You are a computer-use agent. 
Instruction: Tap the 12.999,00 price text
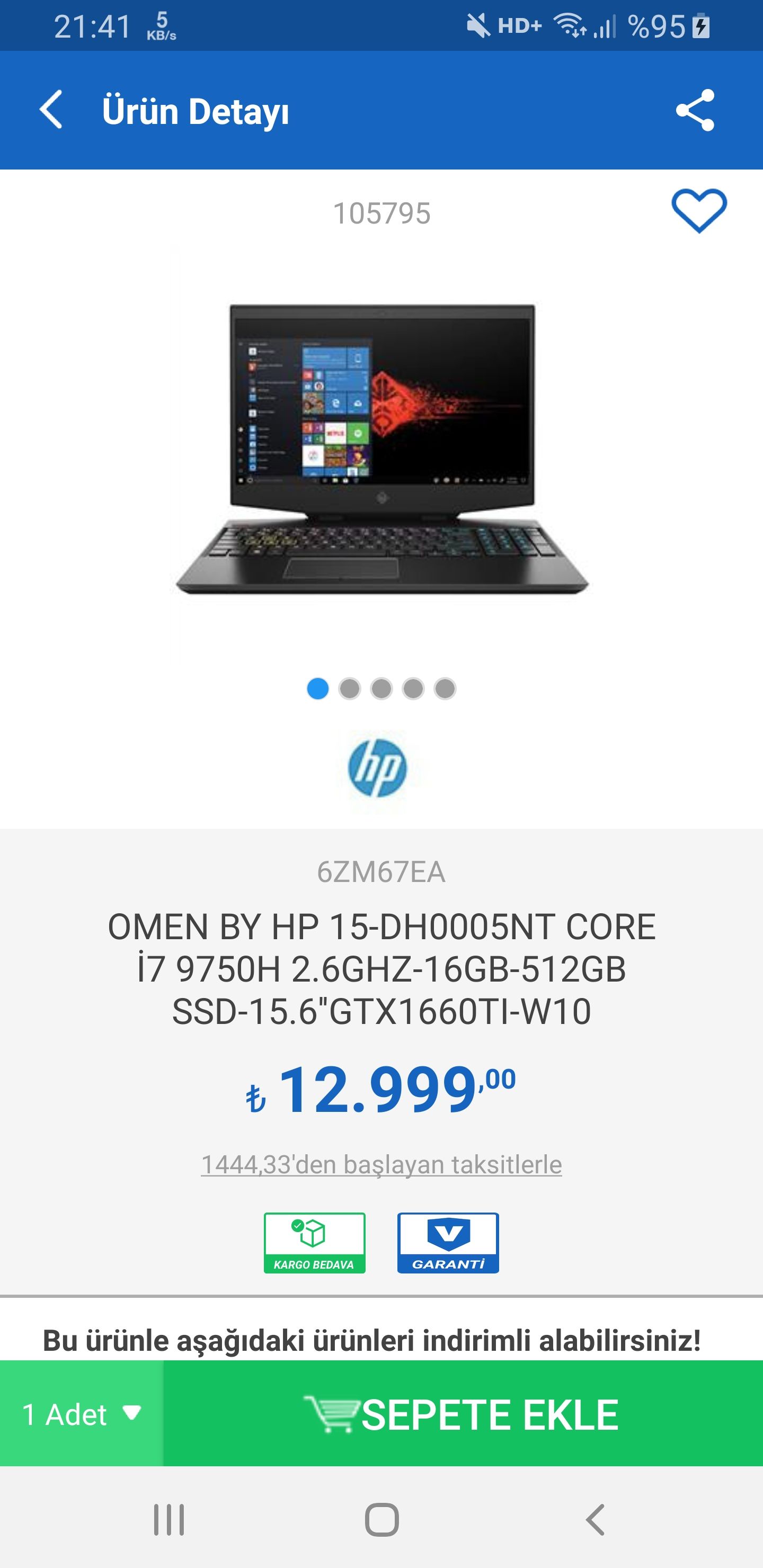coord(381,1090)
